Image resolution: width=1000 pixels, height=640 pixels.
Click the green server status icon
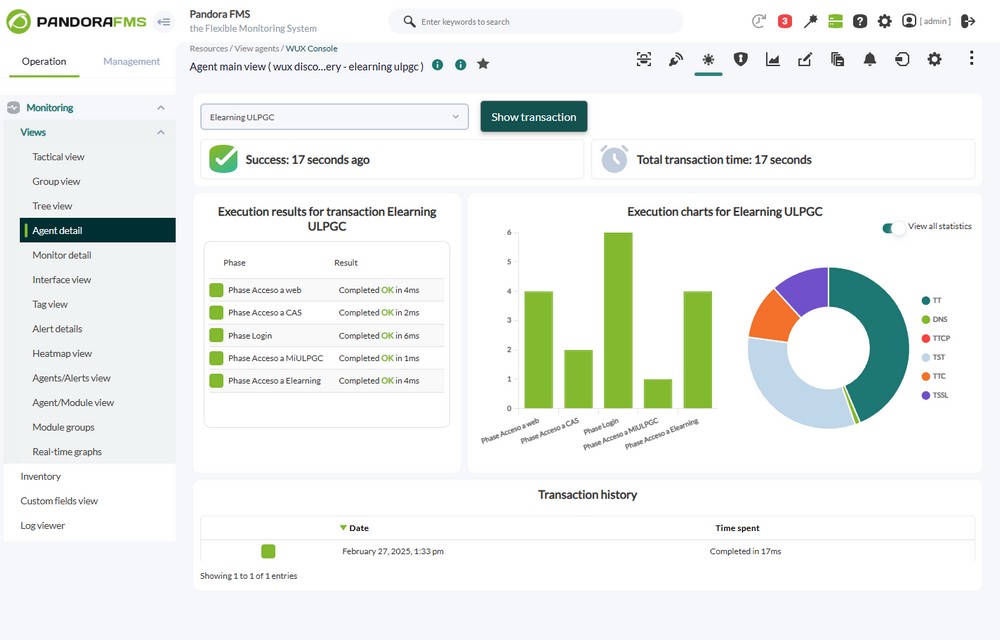point(836,21)
